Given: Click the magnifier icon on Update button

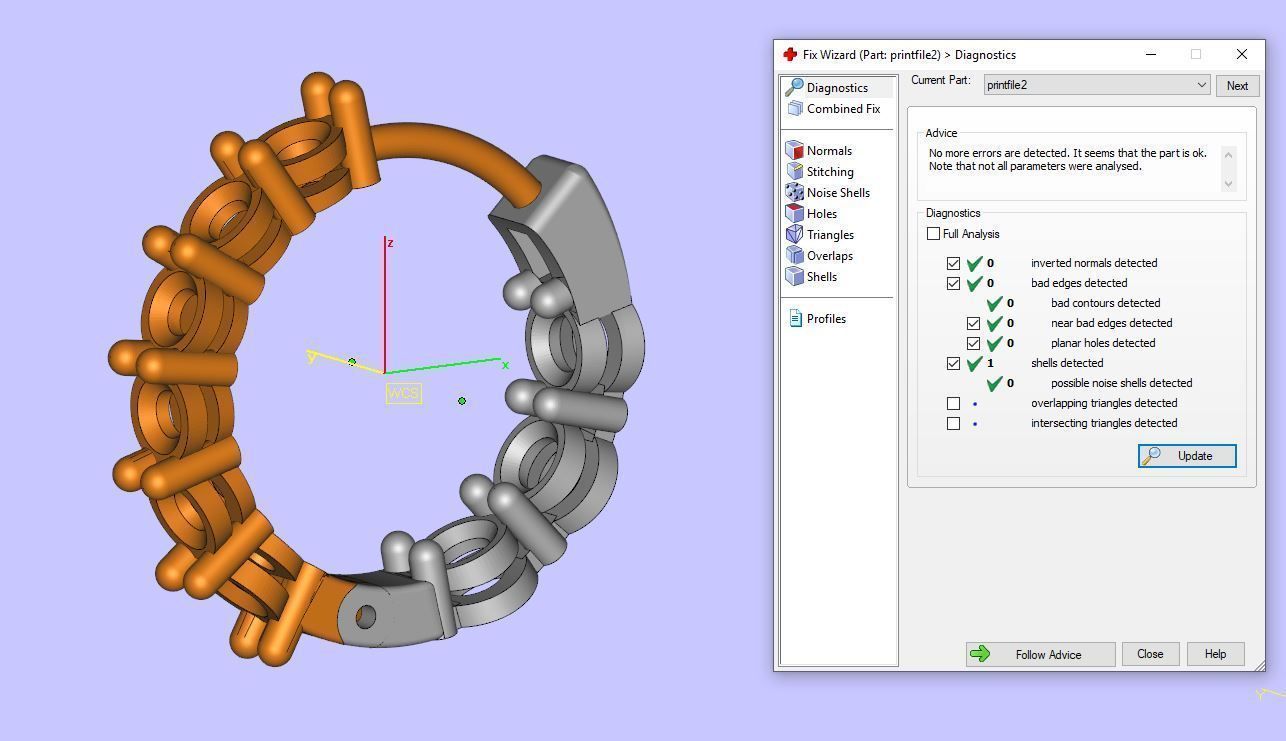Looking at the screenshot, I should [x=1152, y=456].
